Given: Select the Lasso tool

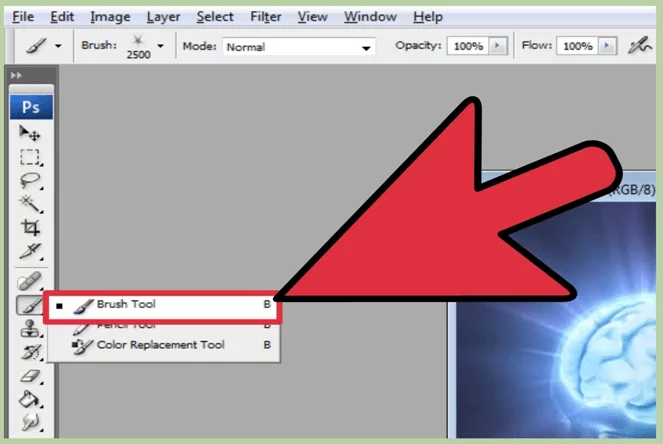Looking at the screenshot, I should [x=30, y=180].
